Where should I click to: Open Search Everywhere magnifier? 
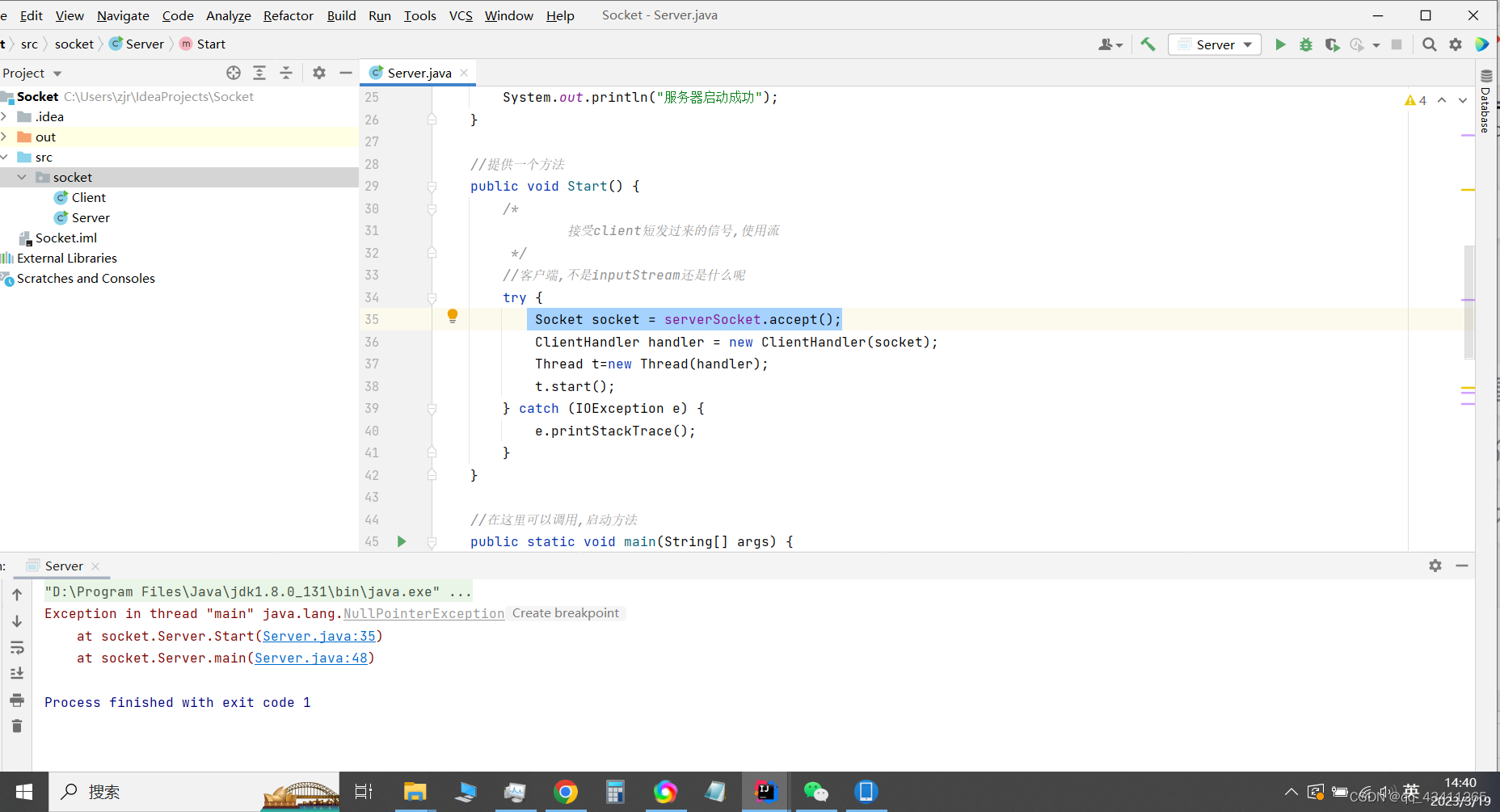[x=1429, y=44]
